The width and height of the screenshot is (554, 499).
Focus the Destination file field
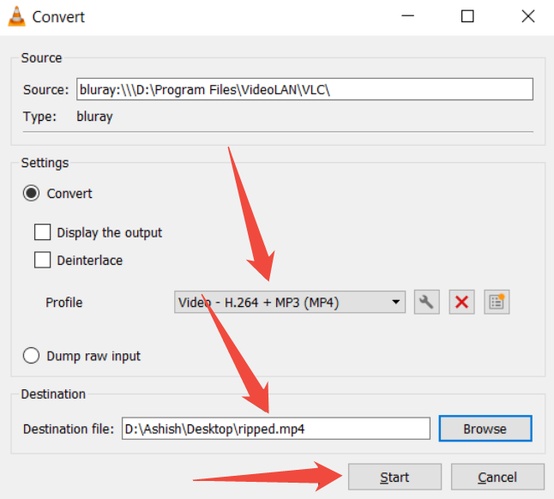[276, 429]
